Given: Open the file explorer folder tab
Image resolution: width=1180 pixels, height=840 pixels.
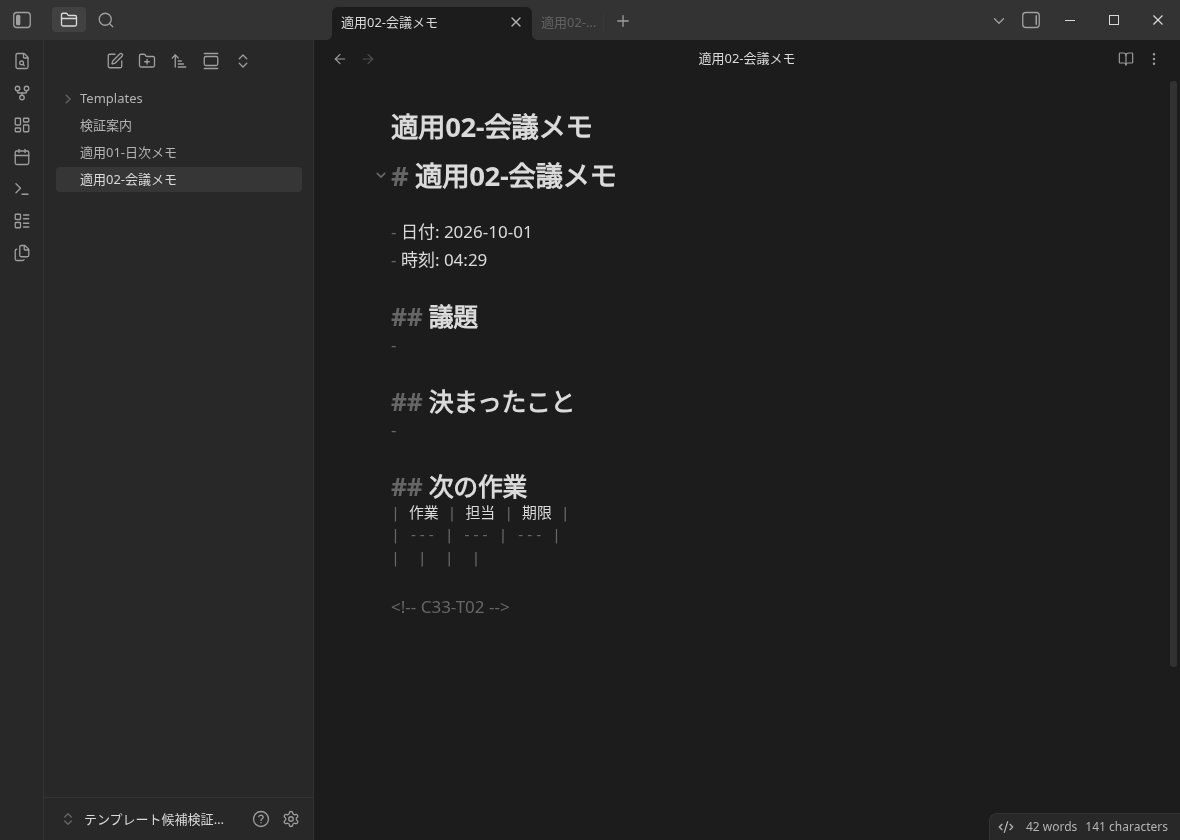Looking at the screenshot, I should (x=68, y=20).
